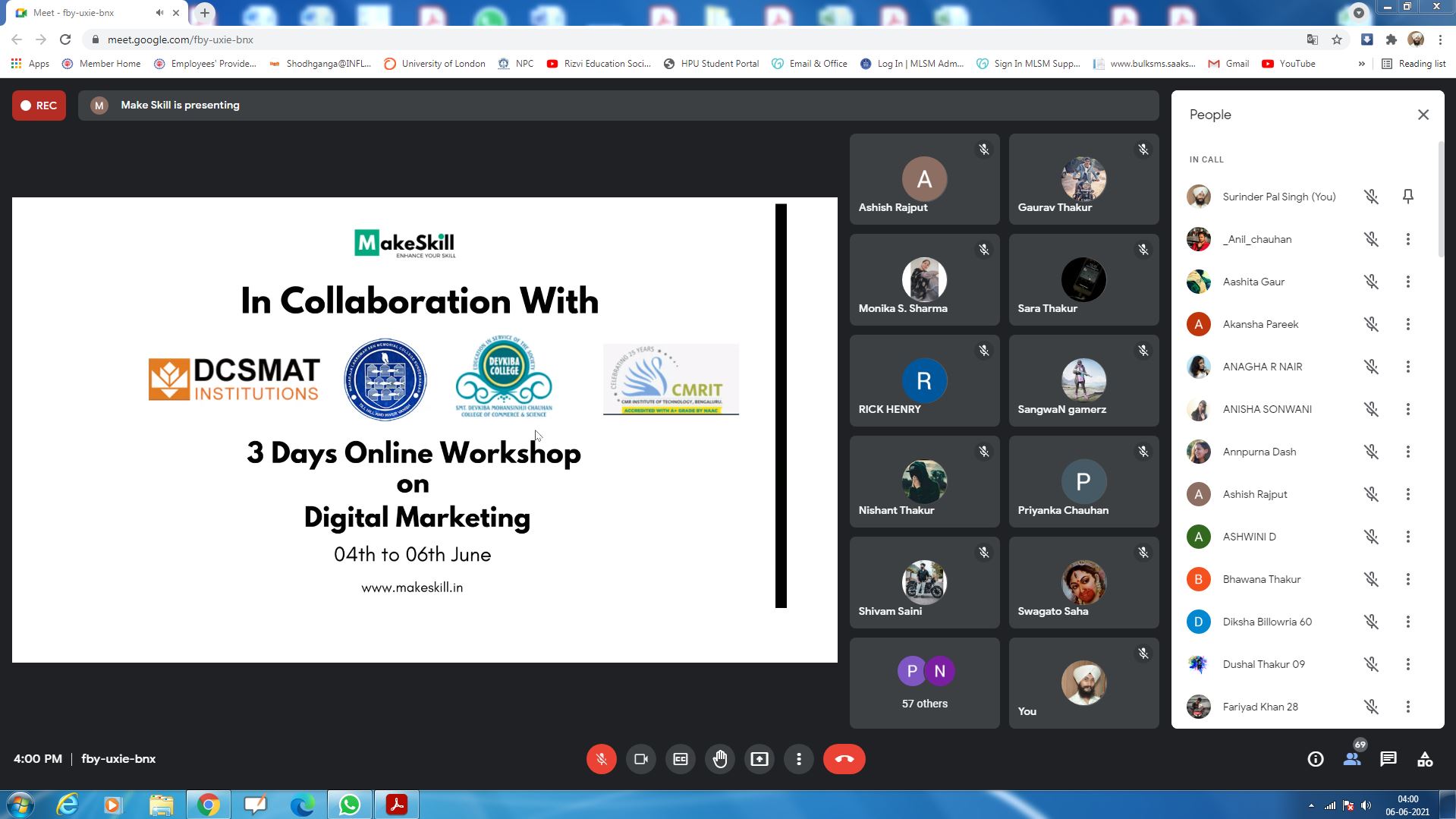Open Edge browser from taskbar
The height and width of the screenshot is (819, 1456).
point(302,805)
